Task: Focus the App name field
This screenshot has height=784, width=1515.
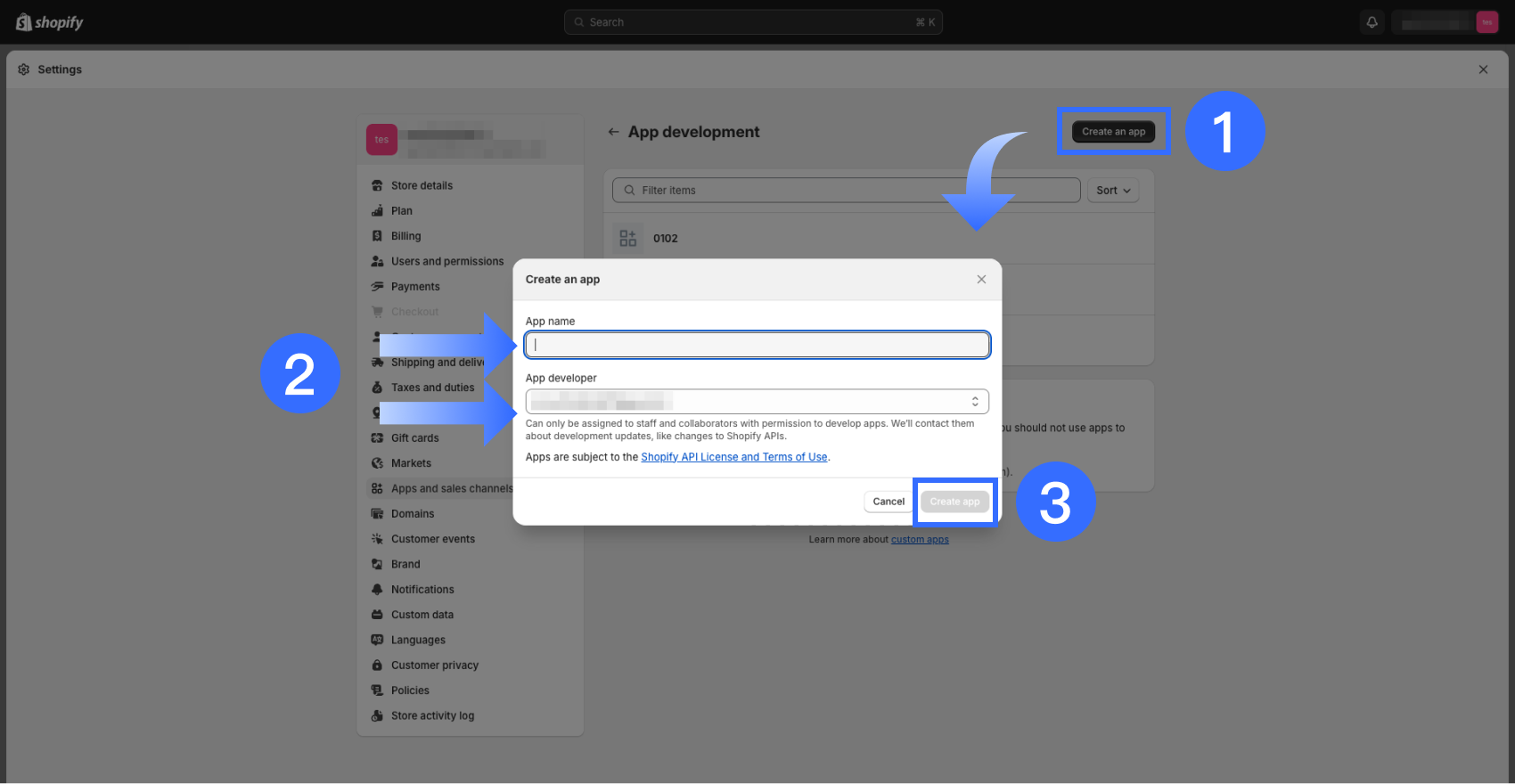Action: 757,345
